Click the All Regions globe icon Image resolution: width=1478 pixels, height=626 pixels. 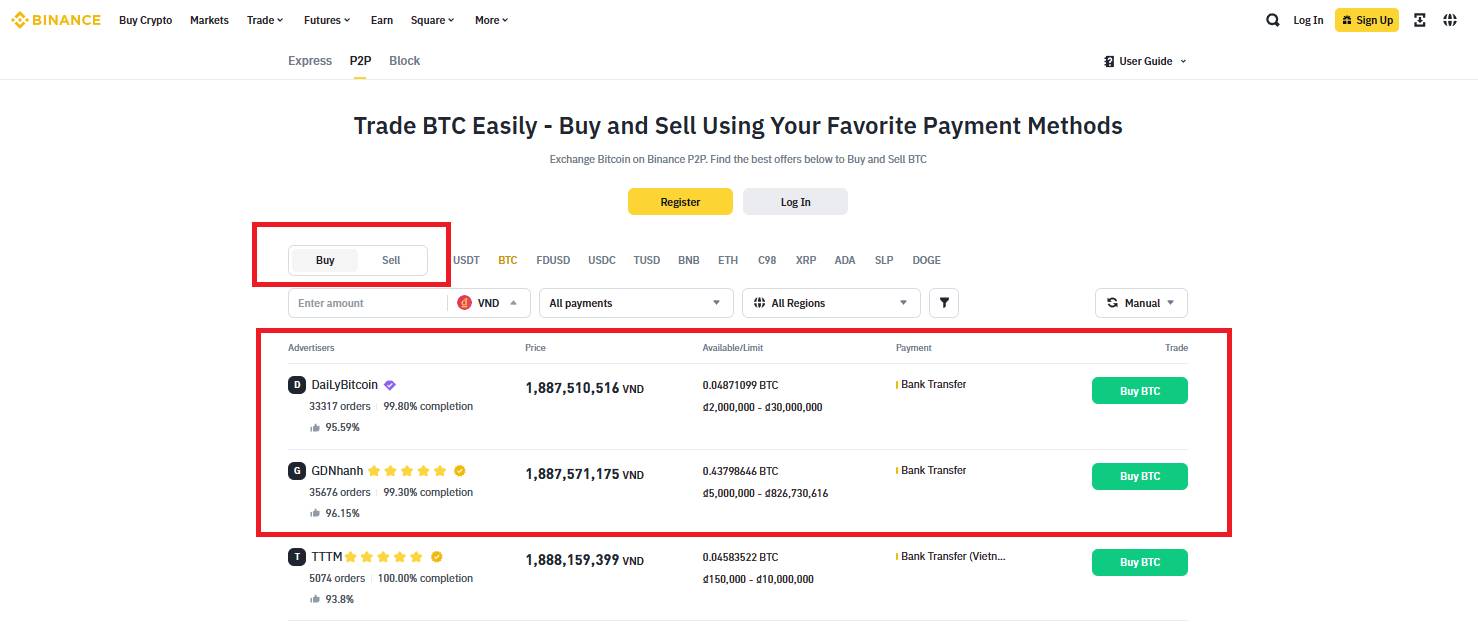click(x=759, y=303)
